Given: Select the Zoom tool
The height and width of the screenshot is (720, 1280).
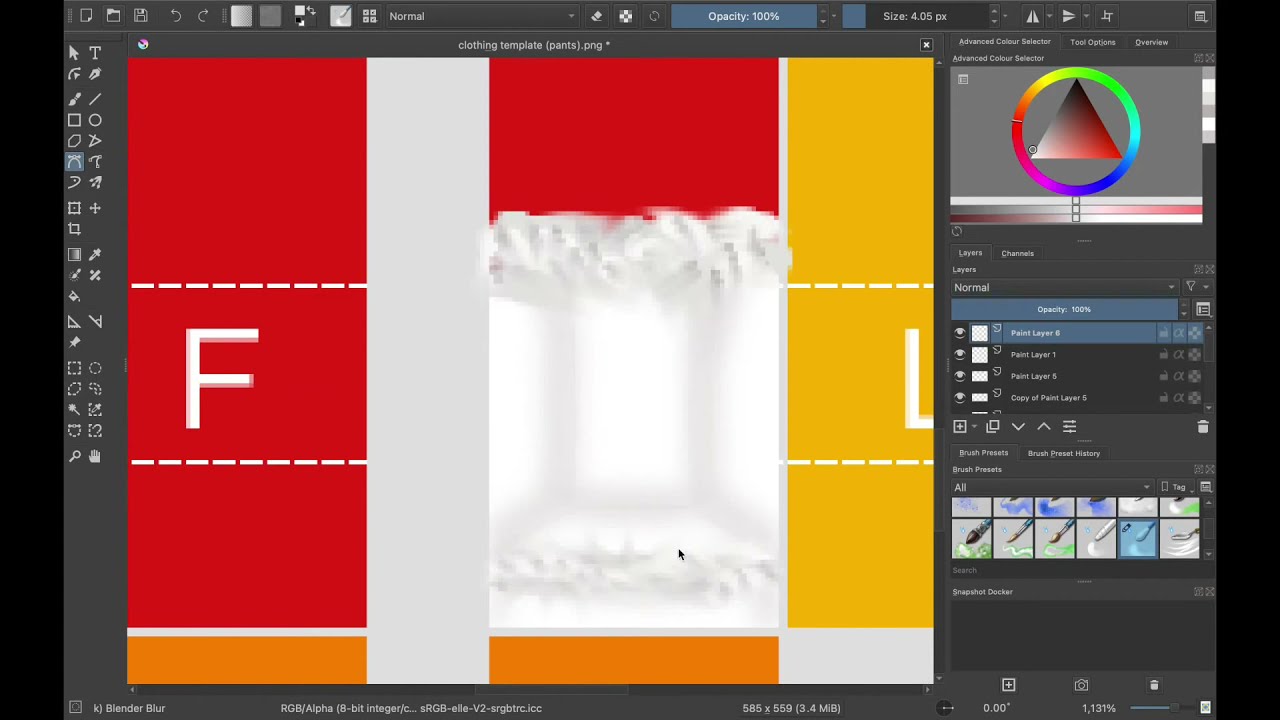Looking at the screenshot, I should [74, 456].
